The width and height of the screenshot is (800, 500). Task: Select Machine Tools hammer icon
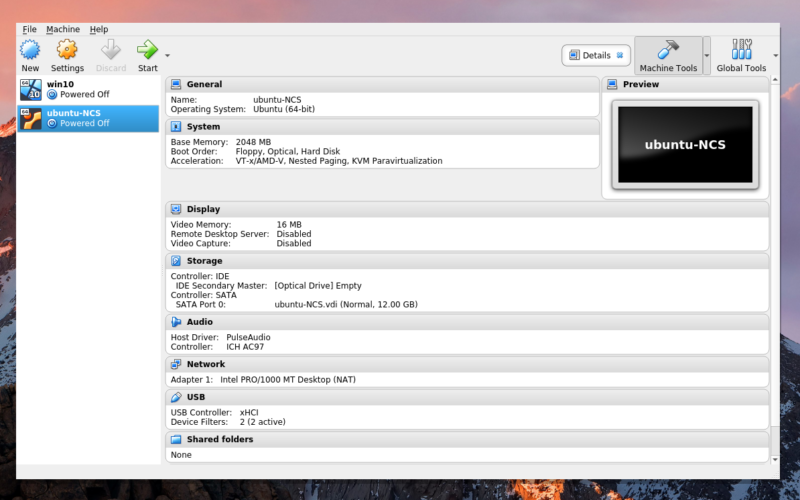(668, 49)
